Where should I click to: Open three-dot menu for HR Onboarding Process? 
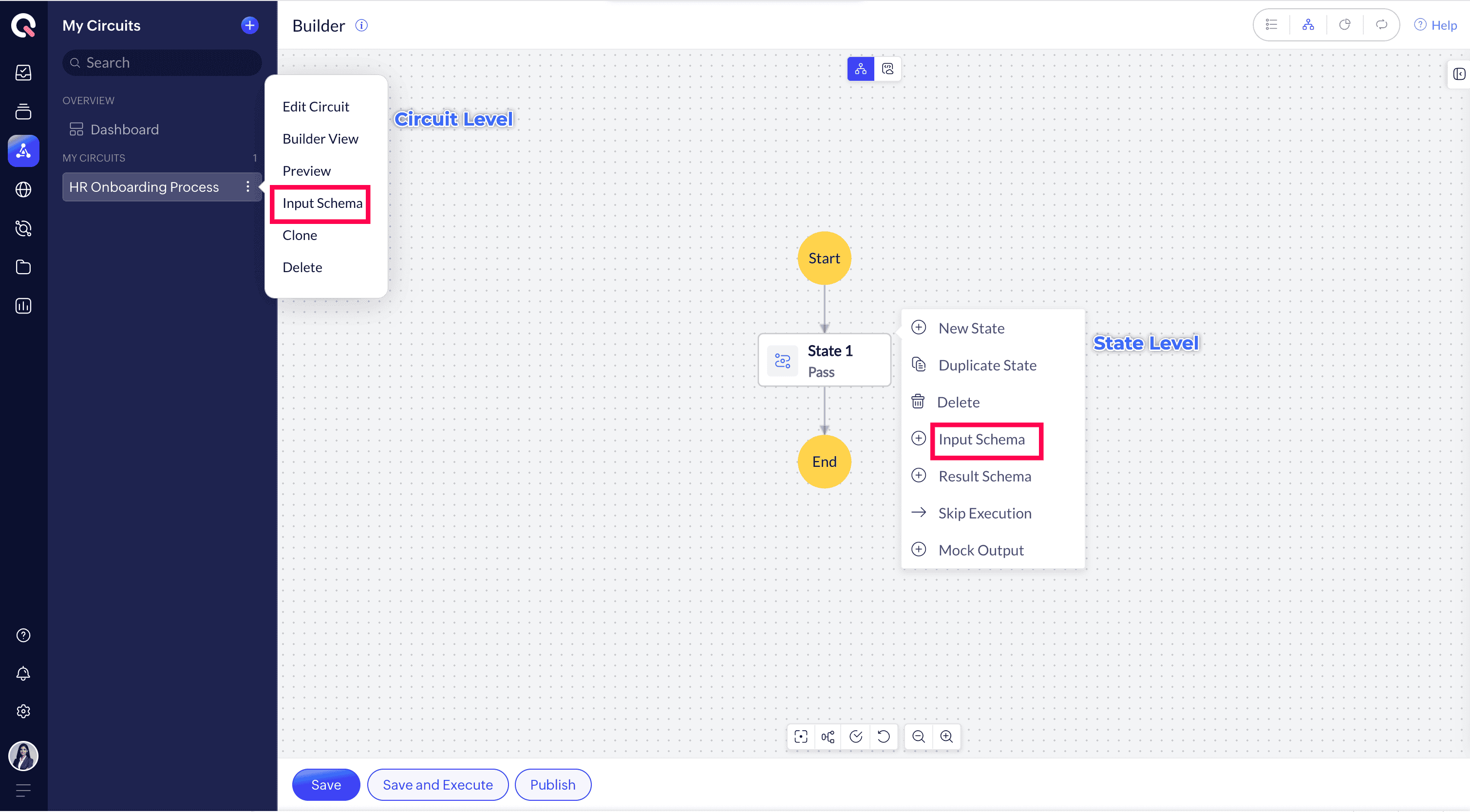click(247, 187)
